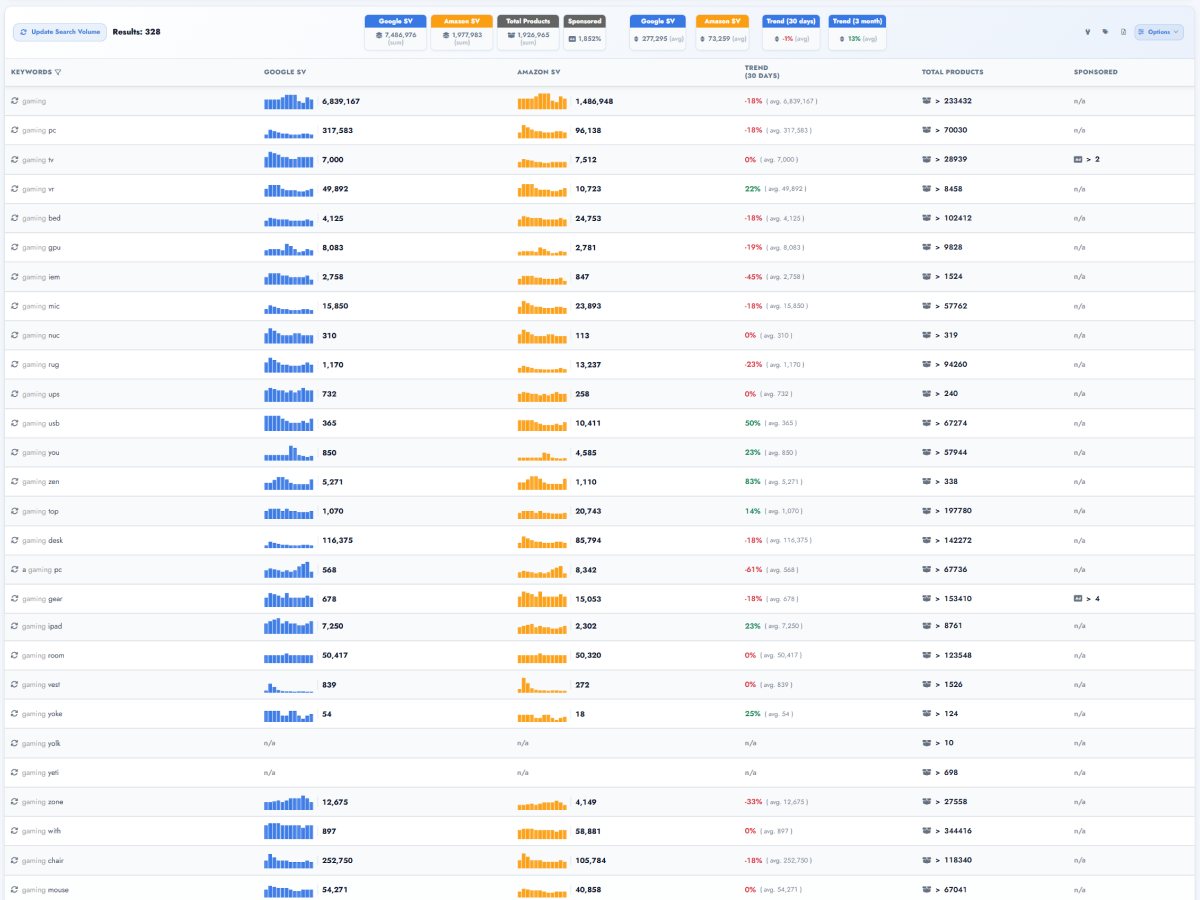The width and height of the screenshot is (1200, 900).
Task: Click refresh icon for 'gaming chair'
Action: click(x=15, y=860)
